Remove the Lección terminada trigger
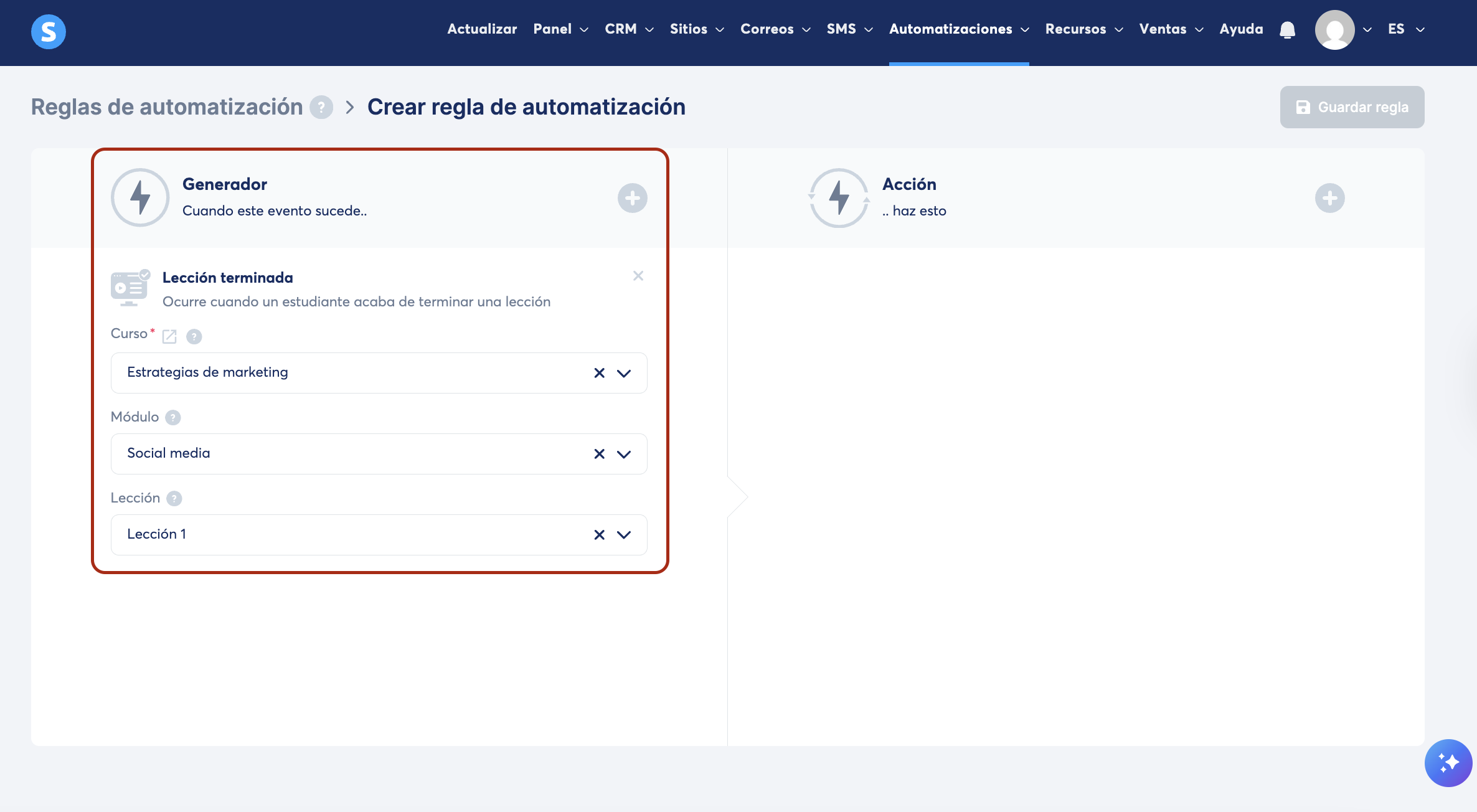 [638, 276]
